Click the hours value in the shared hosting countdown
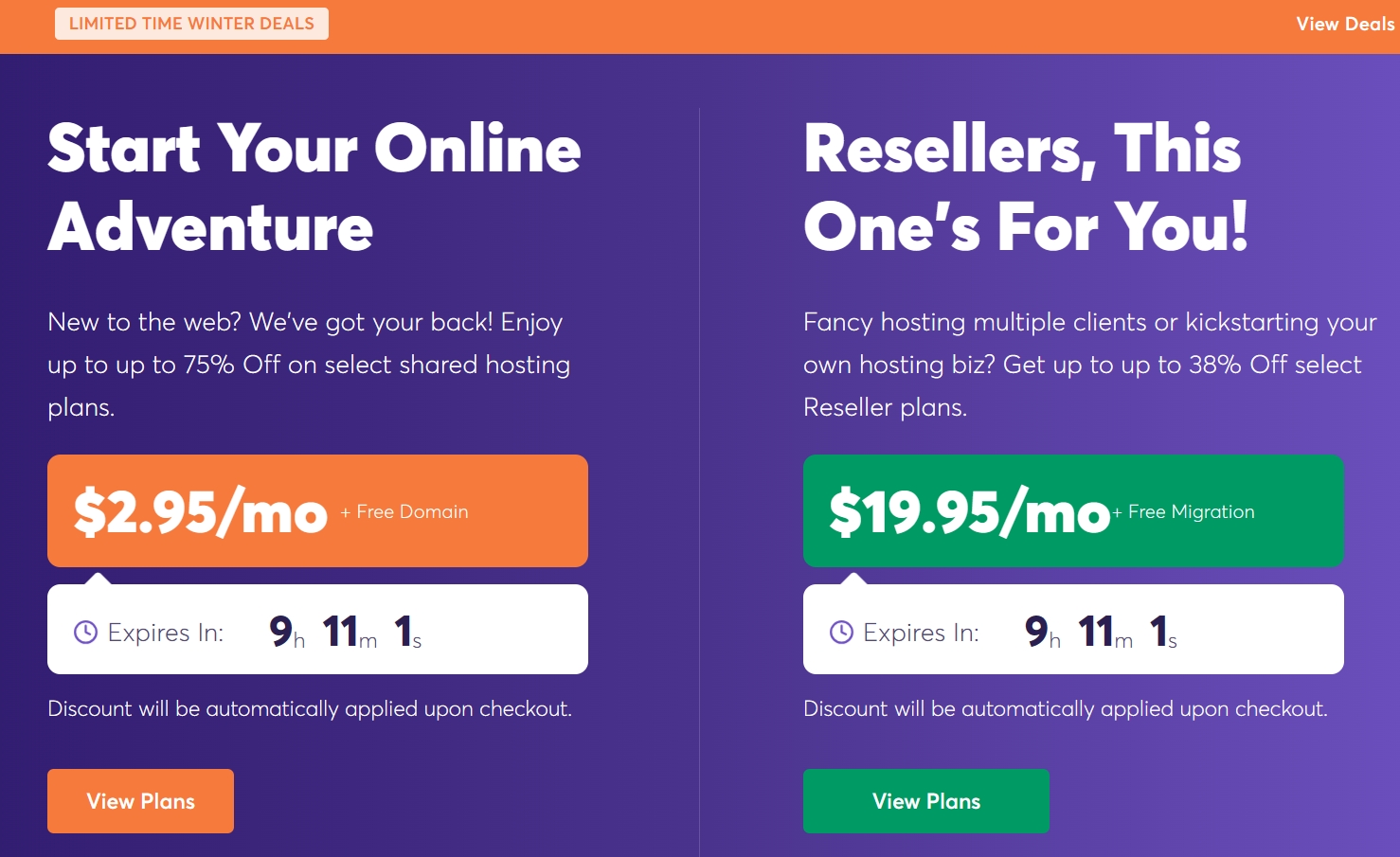The image size is (1400, 857). tap(281, 631)
